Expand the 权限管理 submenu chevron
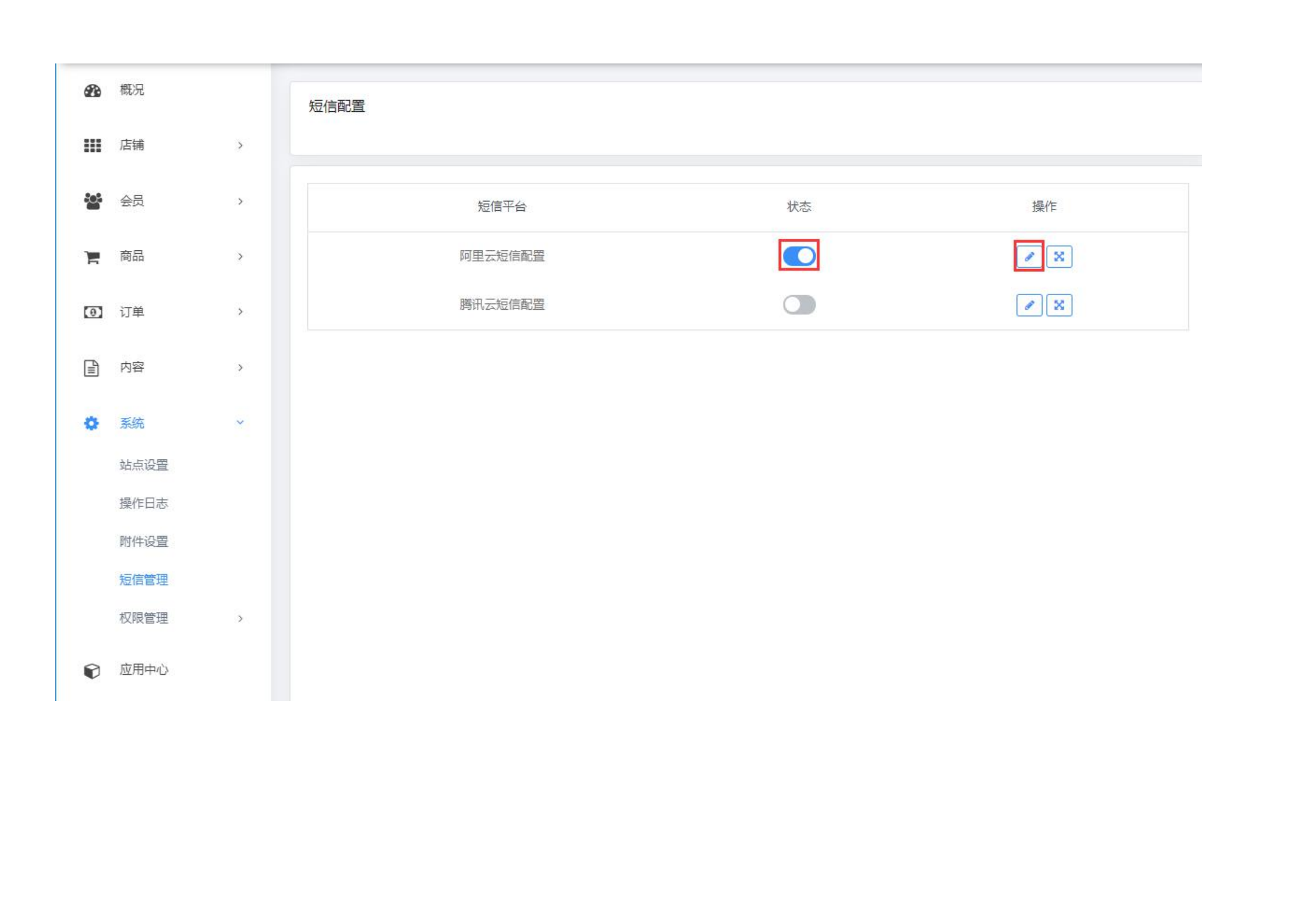Screen dimensions: 1307x924 240,619
